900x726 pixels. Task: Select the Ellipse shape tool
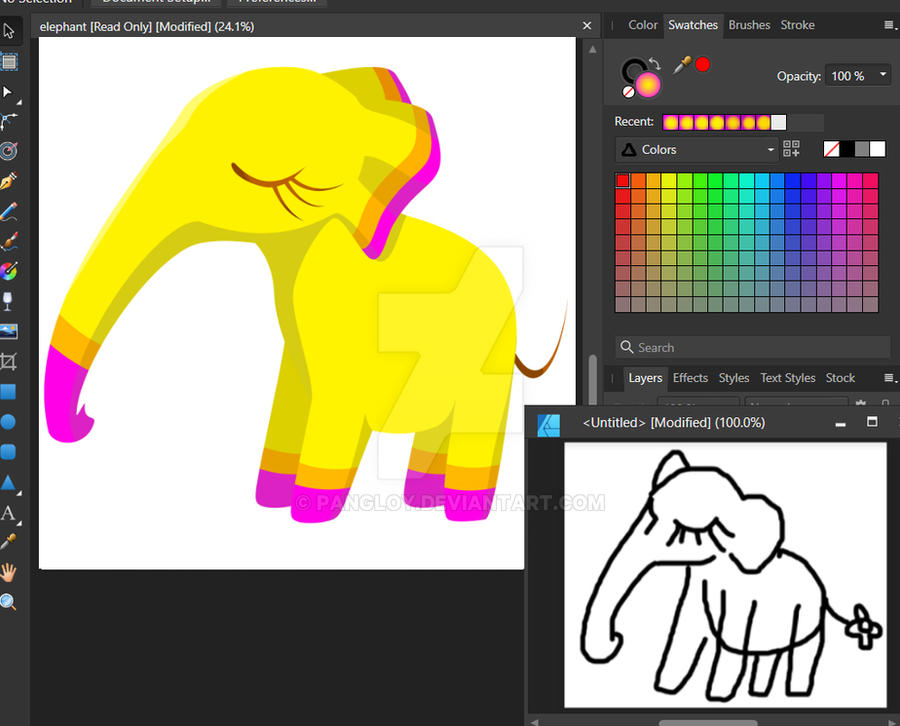click(8, 422)
